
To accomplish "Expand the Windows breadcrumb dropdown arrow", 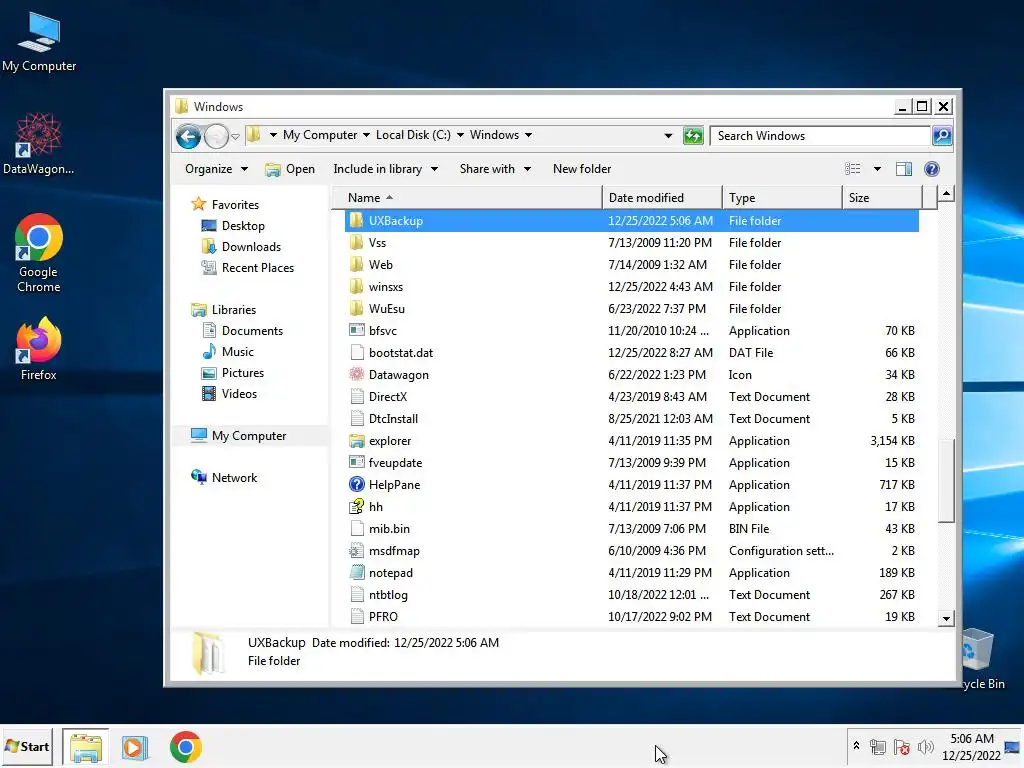I will pos(528,135).
